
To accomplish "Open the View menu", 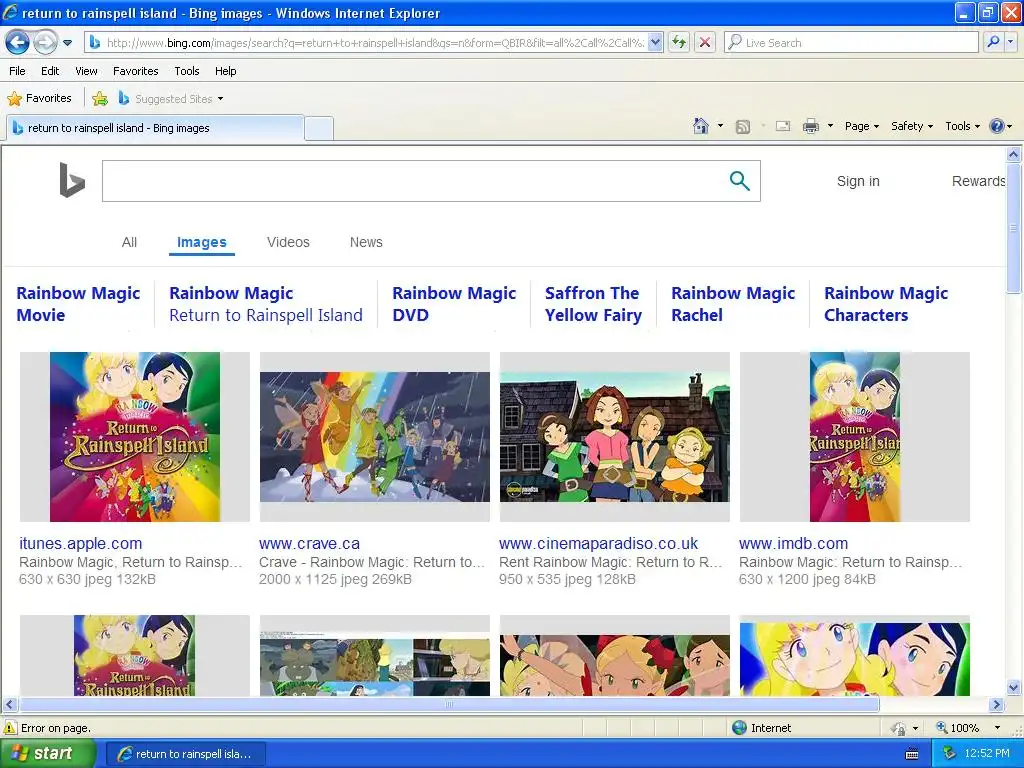I will coord(86,71).
